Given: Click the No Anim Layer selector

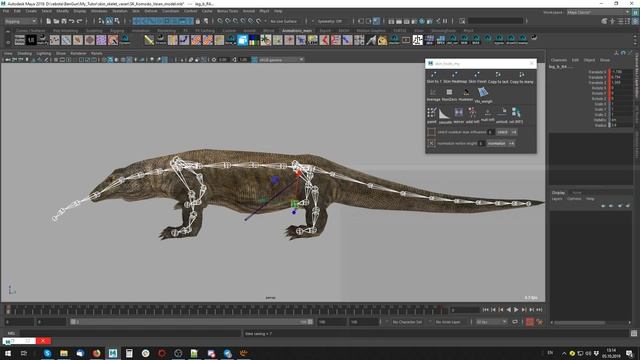Looking at the screenshot, I should [x=448, y=322].
